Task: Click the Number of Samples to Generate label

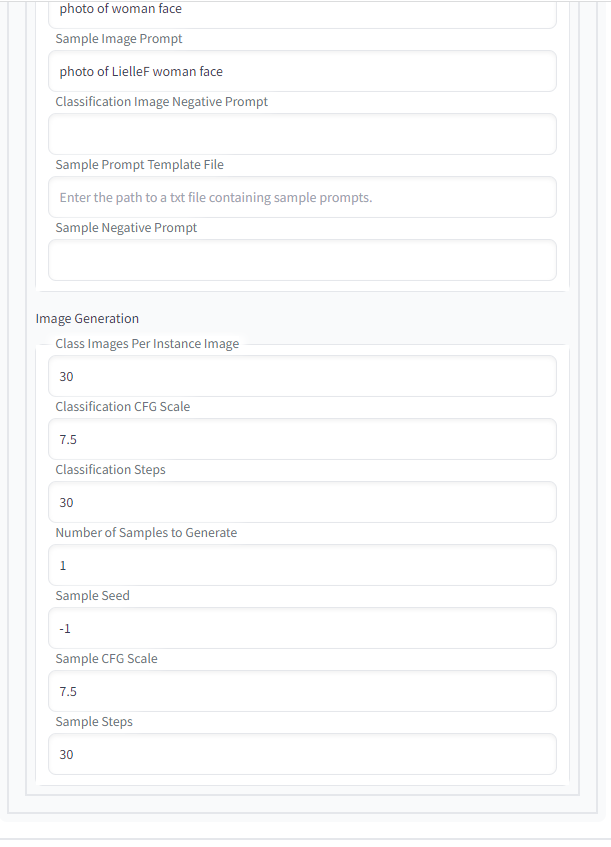Action: coord(146,532)
